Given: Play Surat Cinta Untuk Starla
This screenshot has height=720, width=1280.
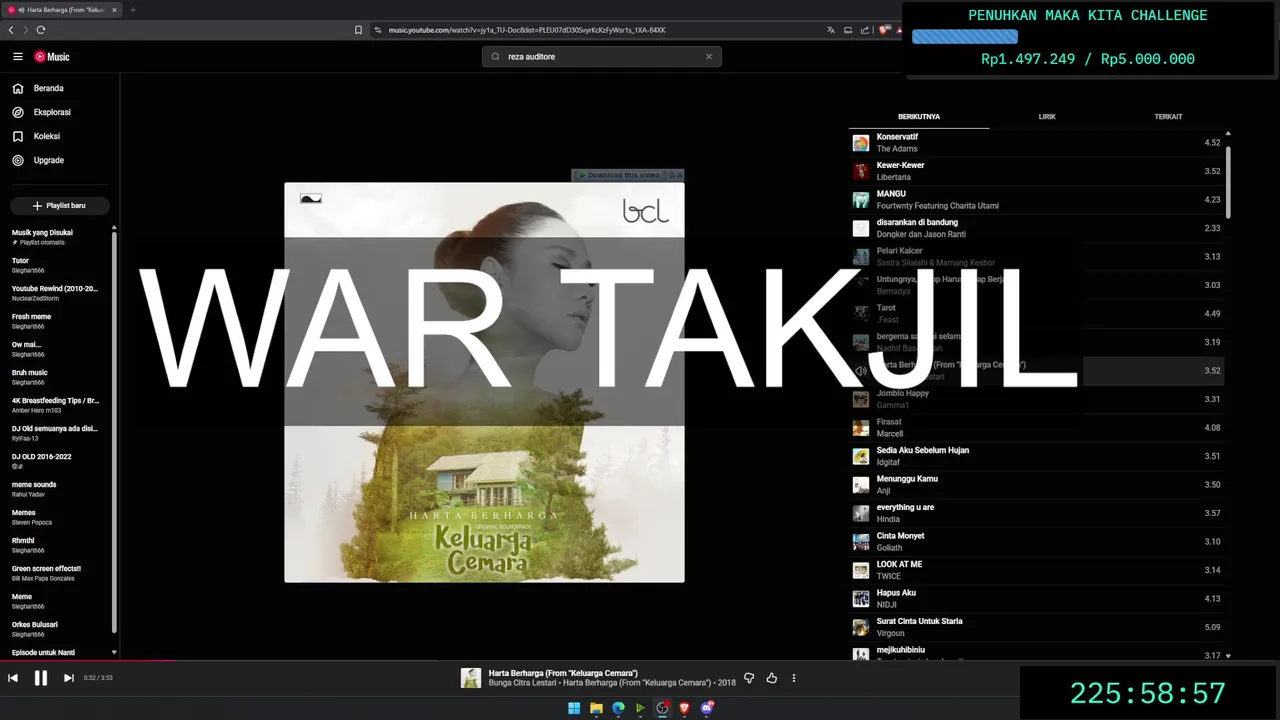Looking at the screenshot, I should tap(1036, 627).
